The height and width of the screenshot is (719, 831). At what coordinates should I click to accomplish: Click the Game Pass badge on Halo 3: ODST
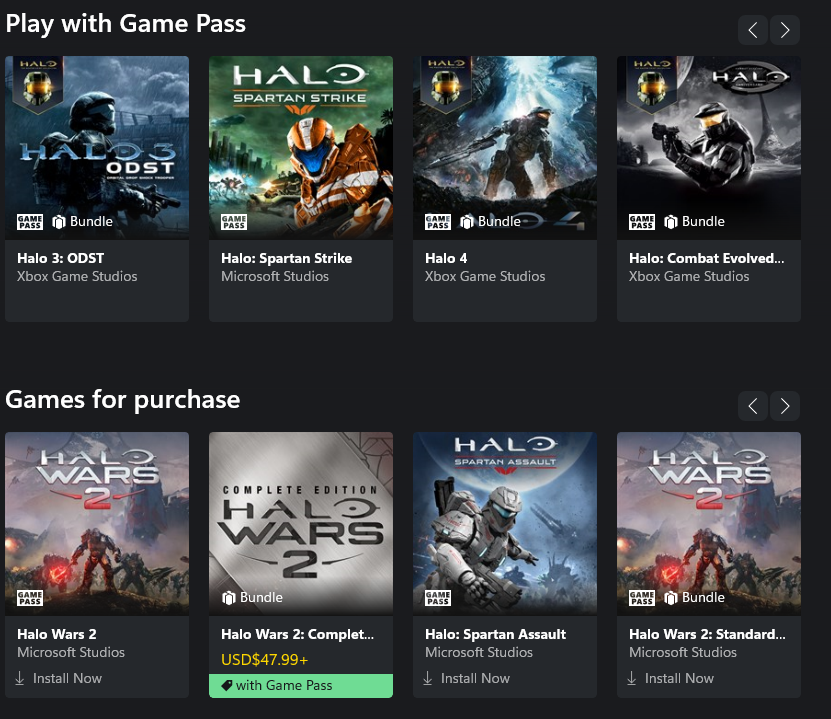pyautogui.click(x=30, y=222)
